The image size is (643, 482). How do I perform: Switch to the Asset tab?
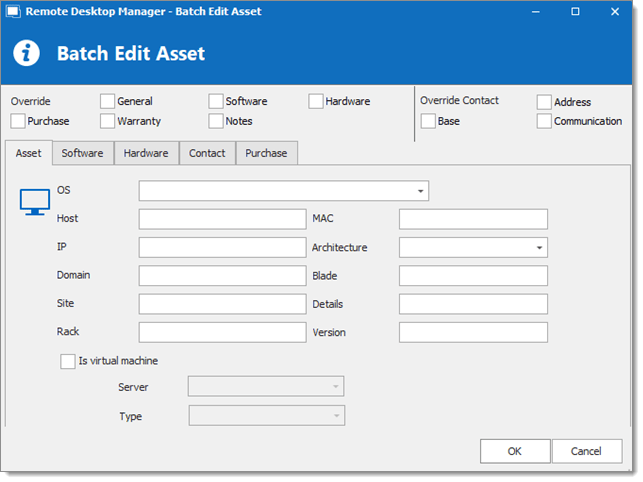coord(29,153)
